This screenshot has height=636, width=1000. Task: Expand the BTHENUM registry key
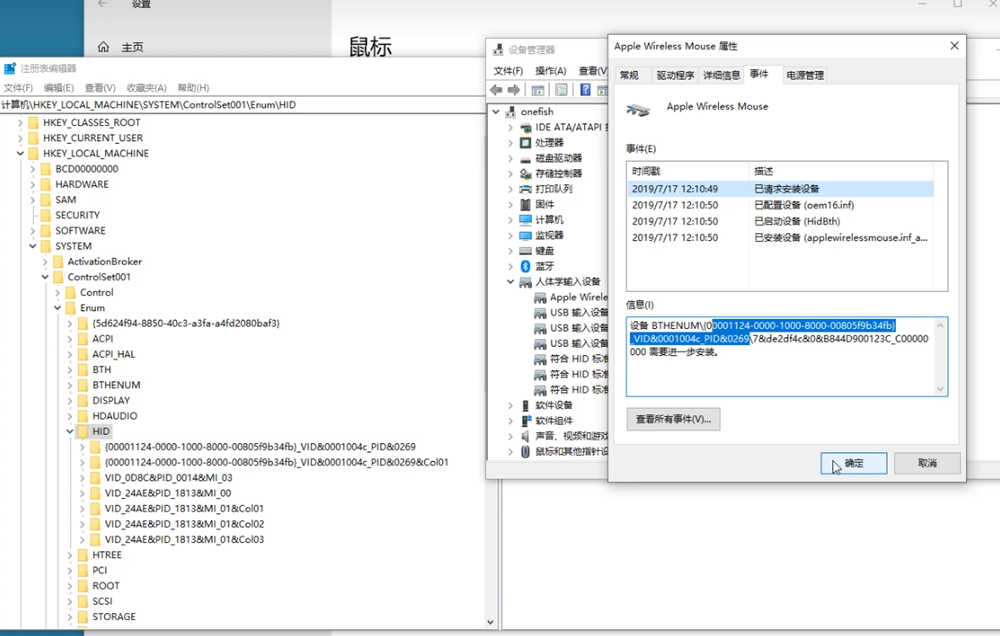pyautogui.click(x=70, y=385)
